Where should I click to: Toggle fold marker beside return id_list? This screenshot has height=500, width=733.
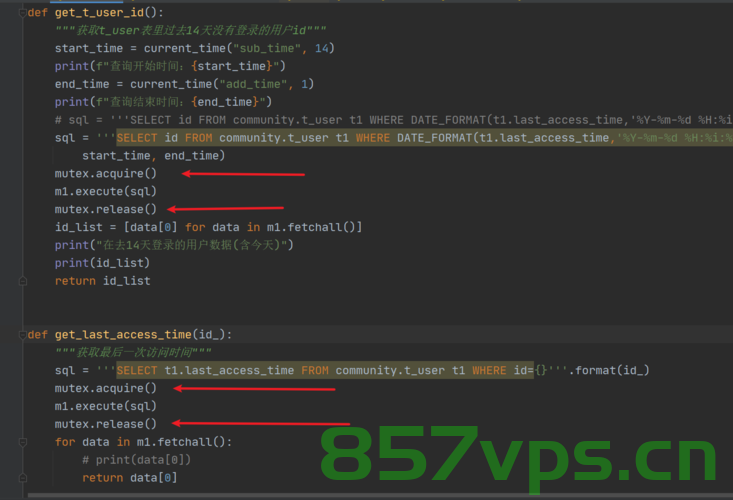(22, 281)
